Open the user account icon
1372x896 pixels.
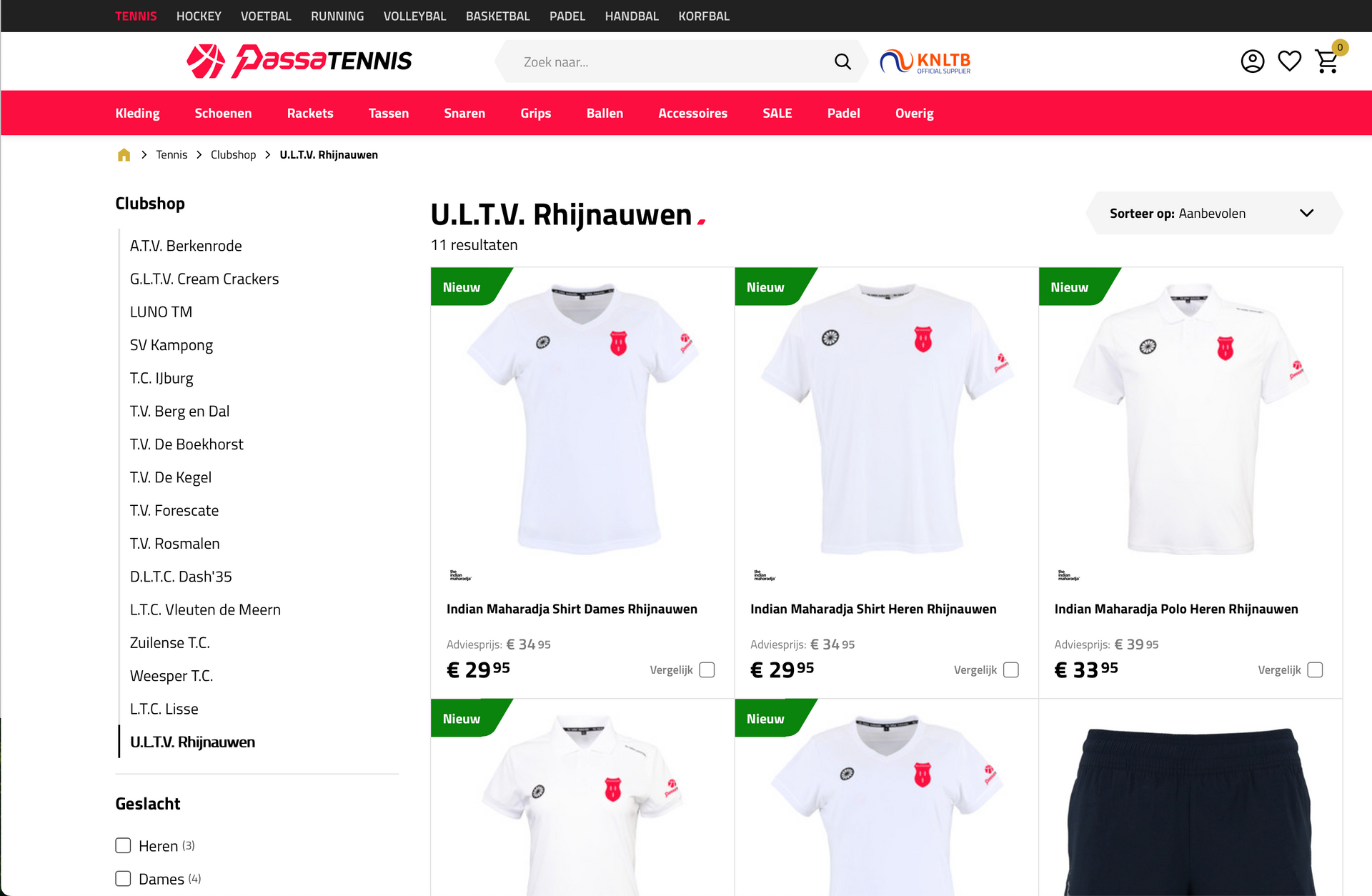pos(1252,61)
